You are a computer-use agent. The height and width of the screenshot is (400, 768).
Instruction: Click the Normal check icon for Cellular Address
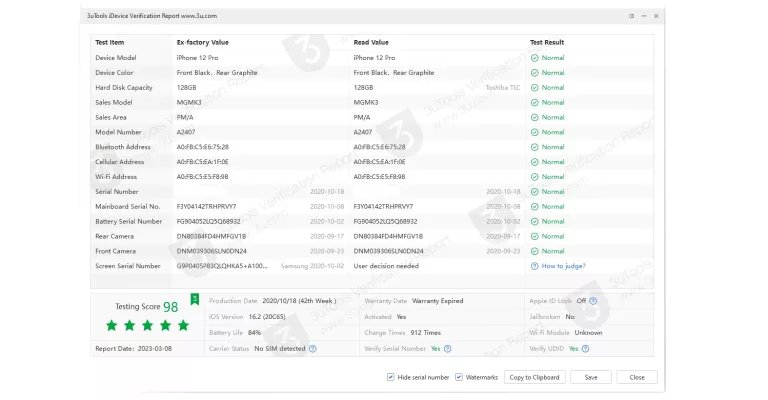[x=534, y=162]
